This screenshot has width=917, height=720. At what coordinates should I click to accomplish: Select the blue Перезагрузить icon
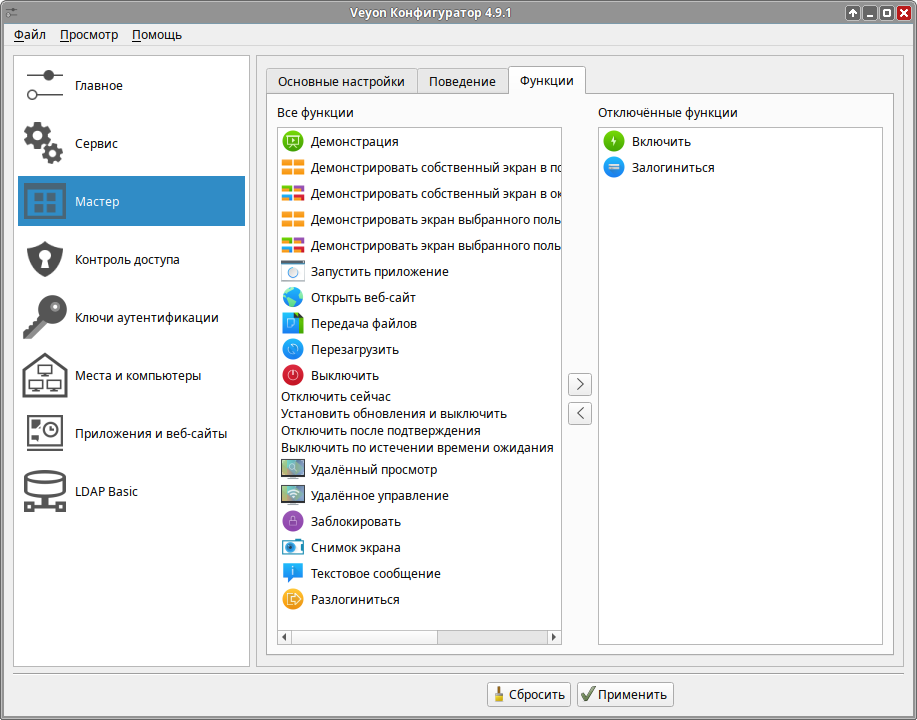[293, 349]
